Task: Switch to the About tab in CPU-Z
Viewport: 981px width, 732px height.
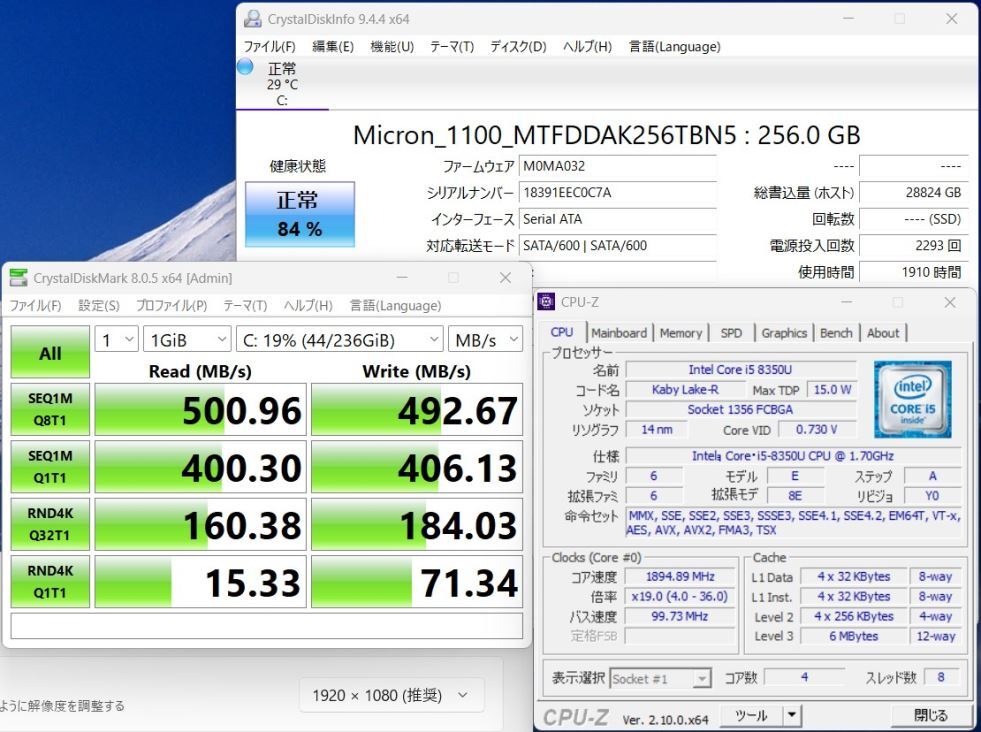Action: tap(883, 333)
